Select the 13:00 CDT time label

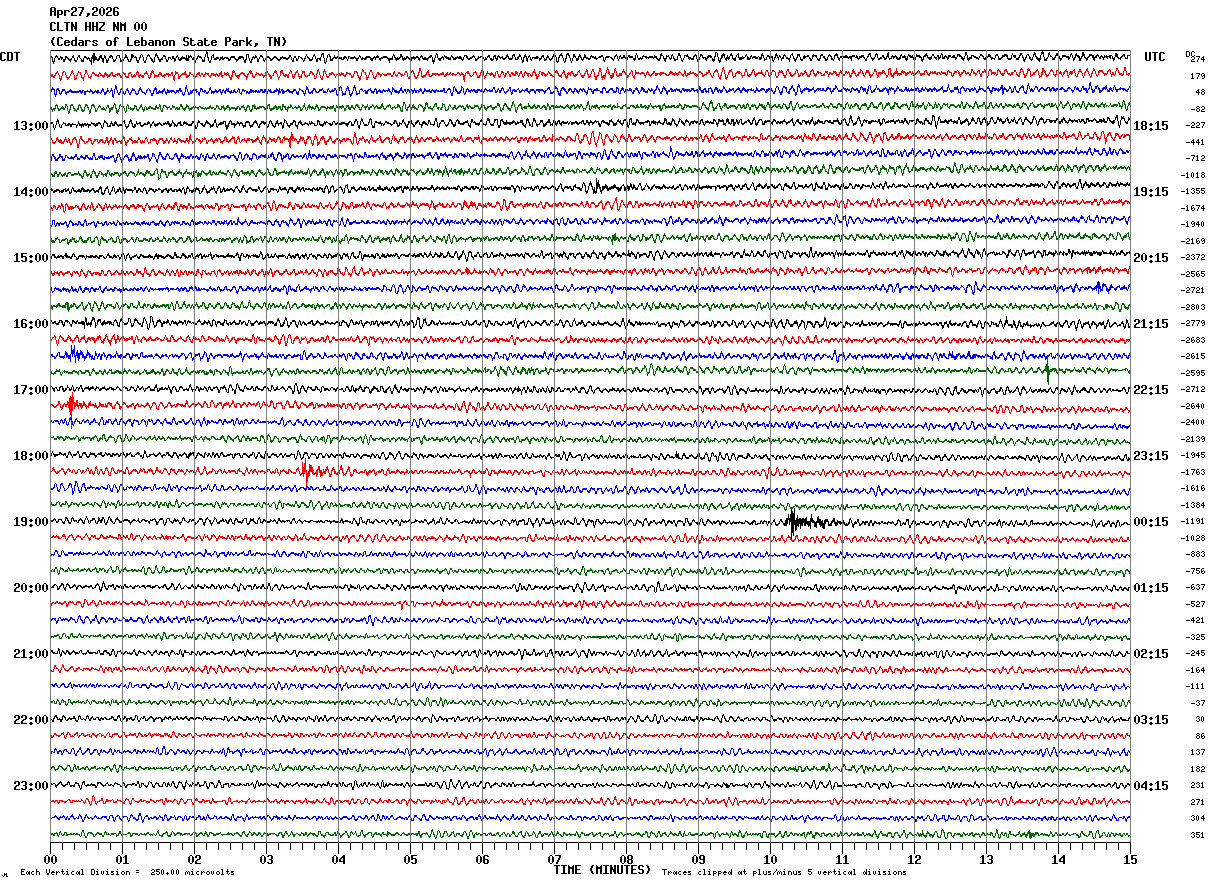click(x=30, y=126)
